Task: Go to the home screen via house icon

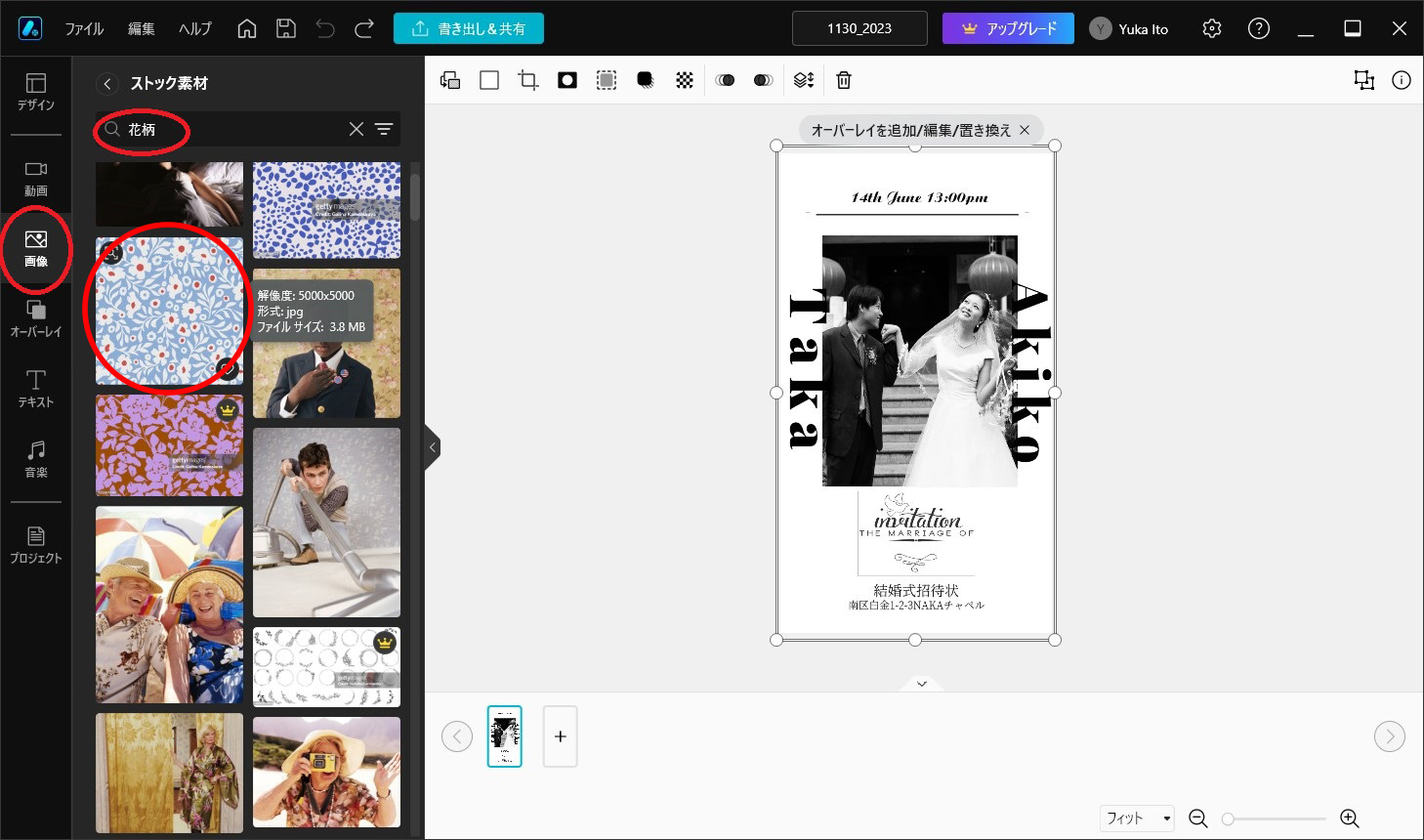Action: click(247, 28)
